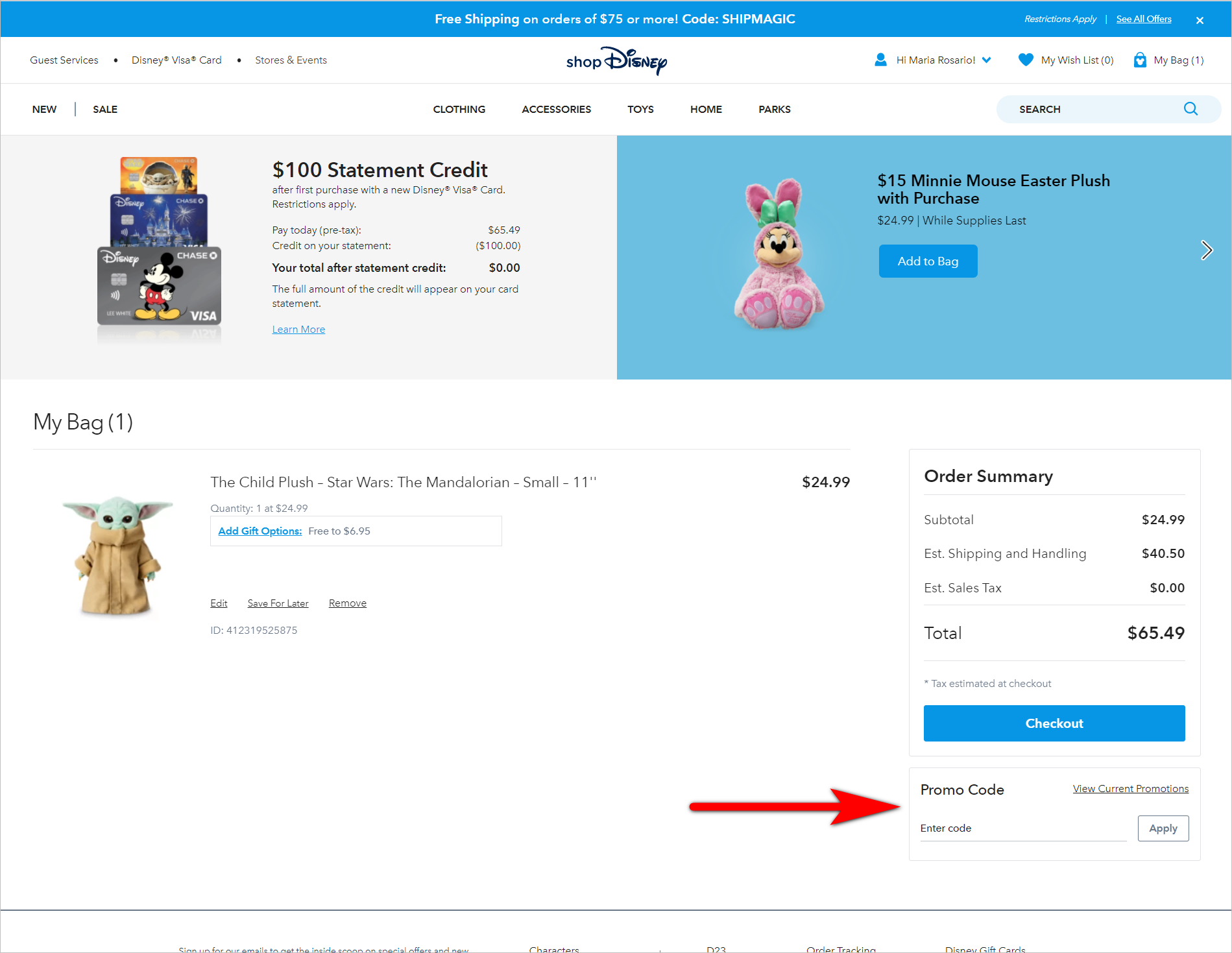Expand the Hi Maria Rosario account dropdown arrow

pos(987,60)
